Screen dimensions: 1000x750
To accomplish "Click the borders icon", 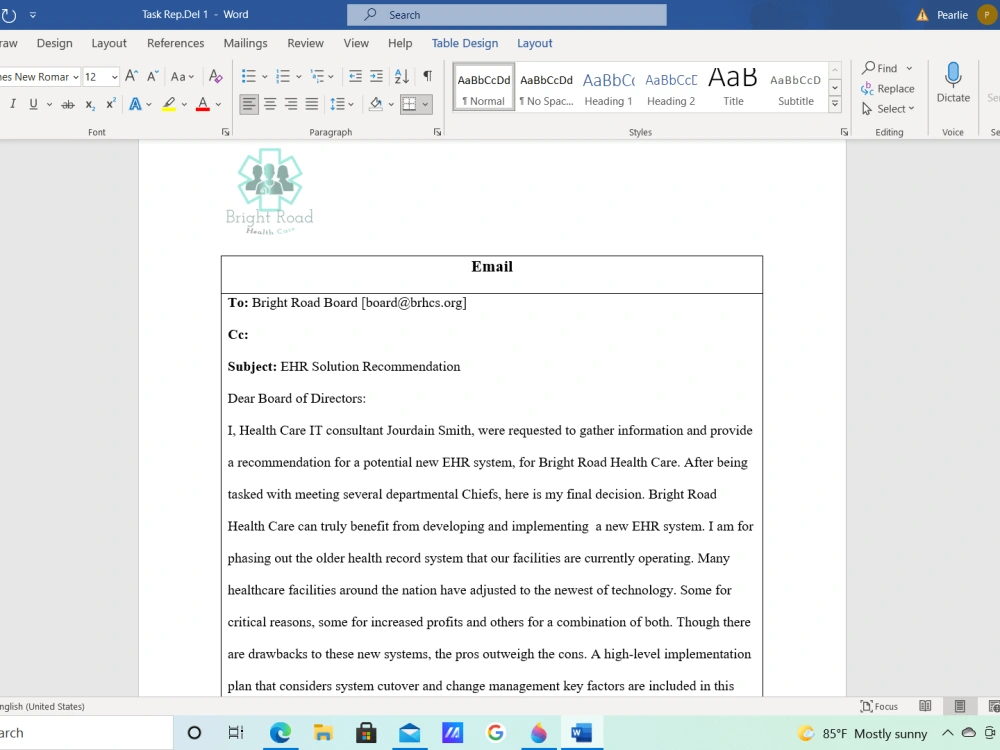I will tap(409, 104).
